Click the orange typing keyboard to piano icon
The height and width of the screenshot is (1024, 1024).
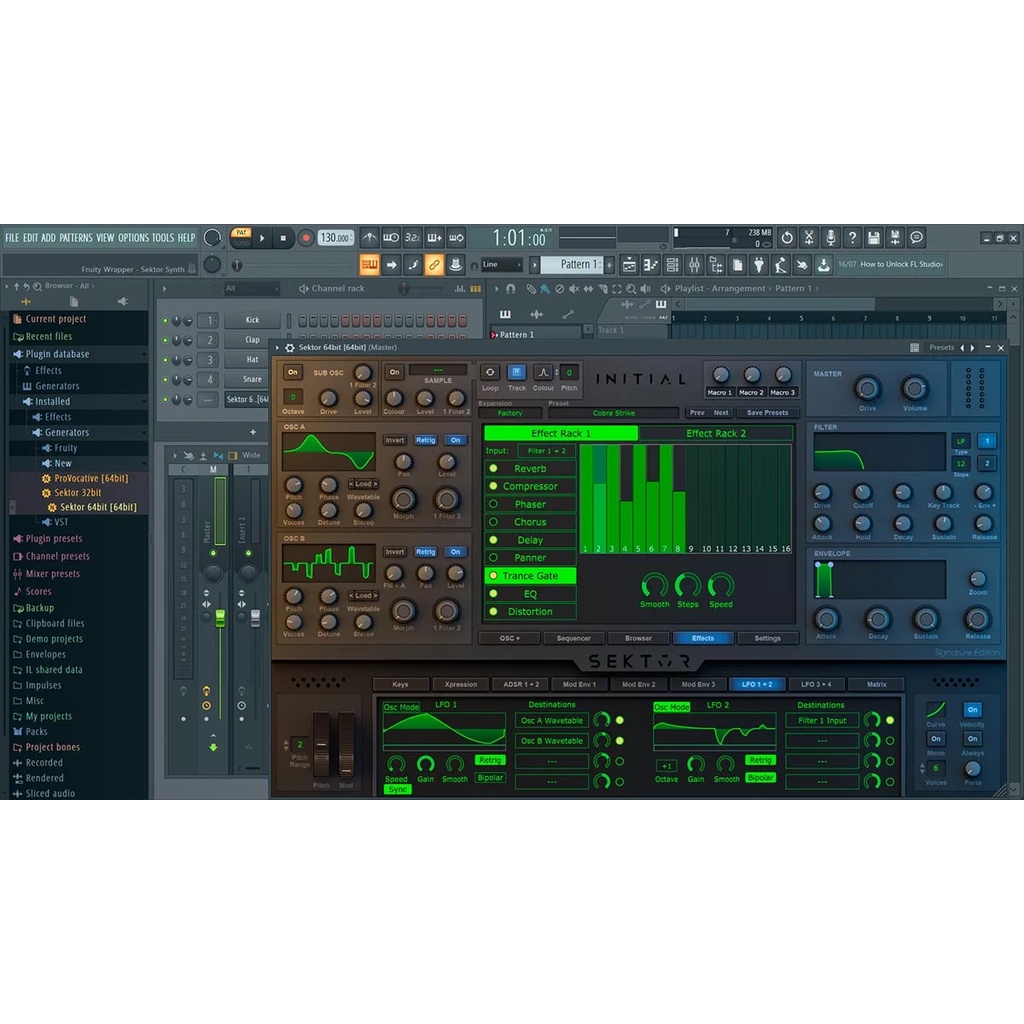click(x=369, y=264)
